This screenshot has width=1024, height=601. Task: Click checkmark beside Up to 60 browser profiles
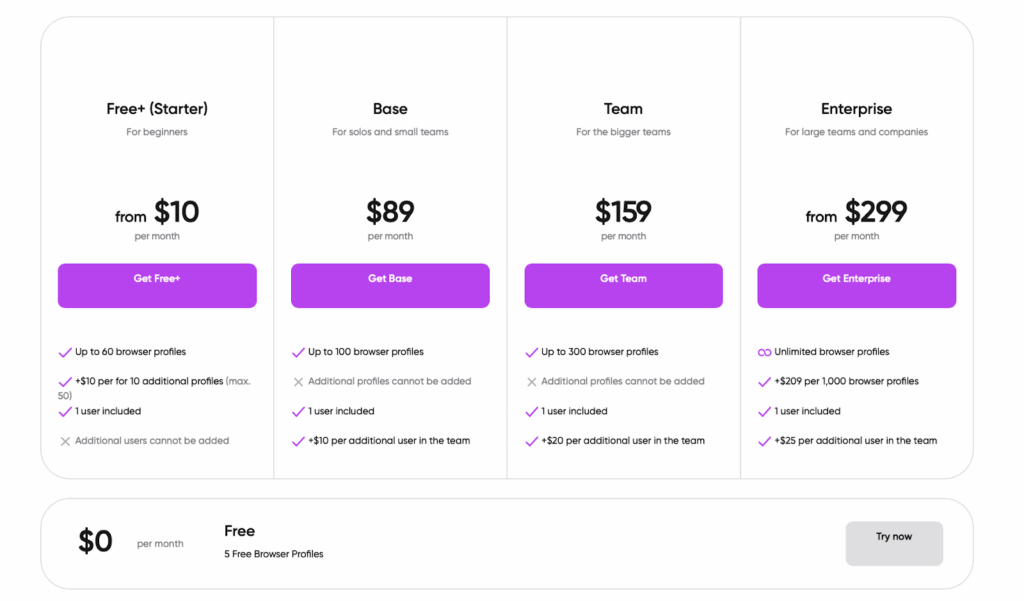[65, 353]
